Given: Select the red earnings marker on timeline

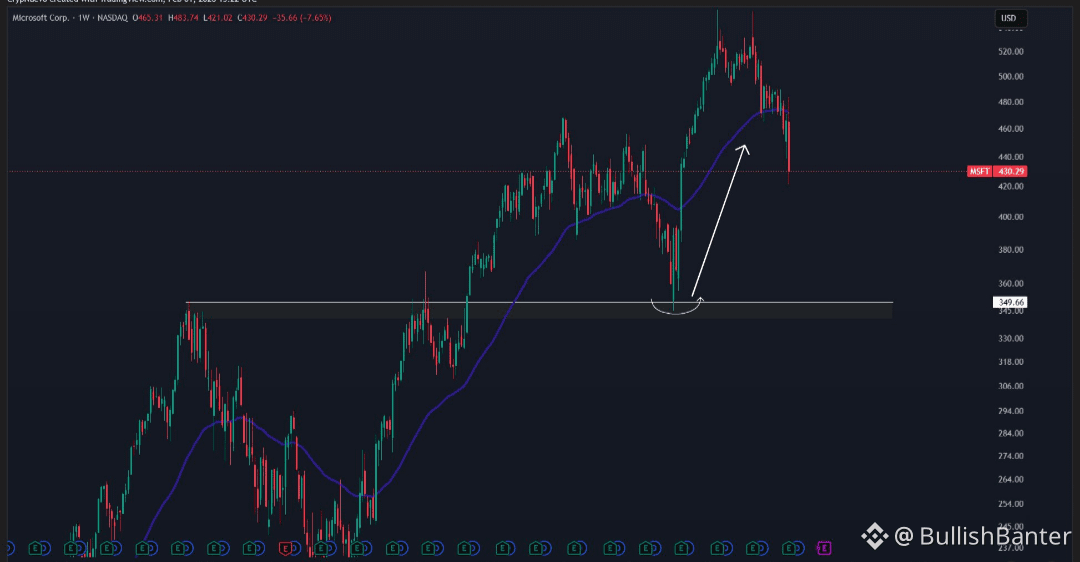Looking at the screenshot, I should pyautogui.click(x=287, y=549).
